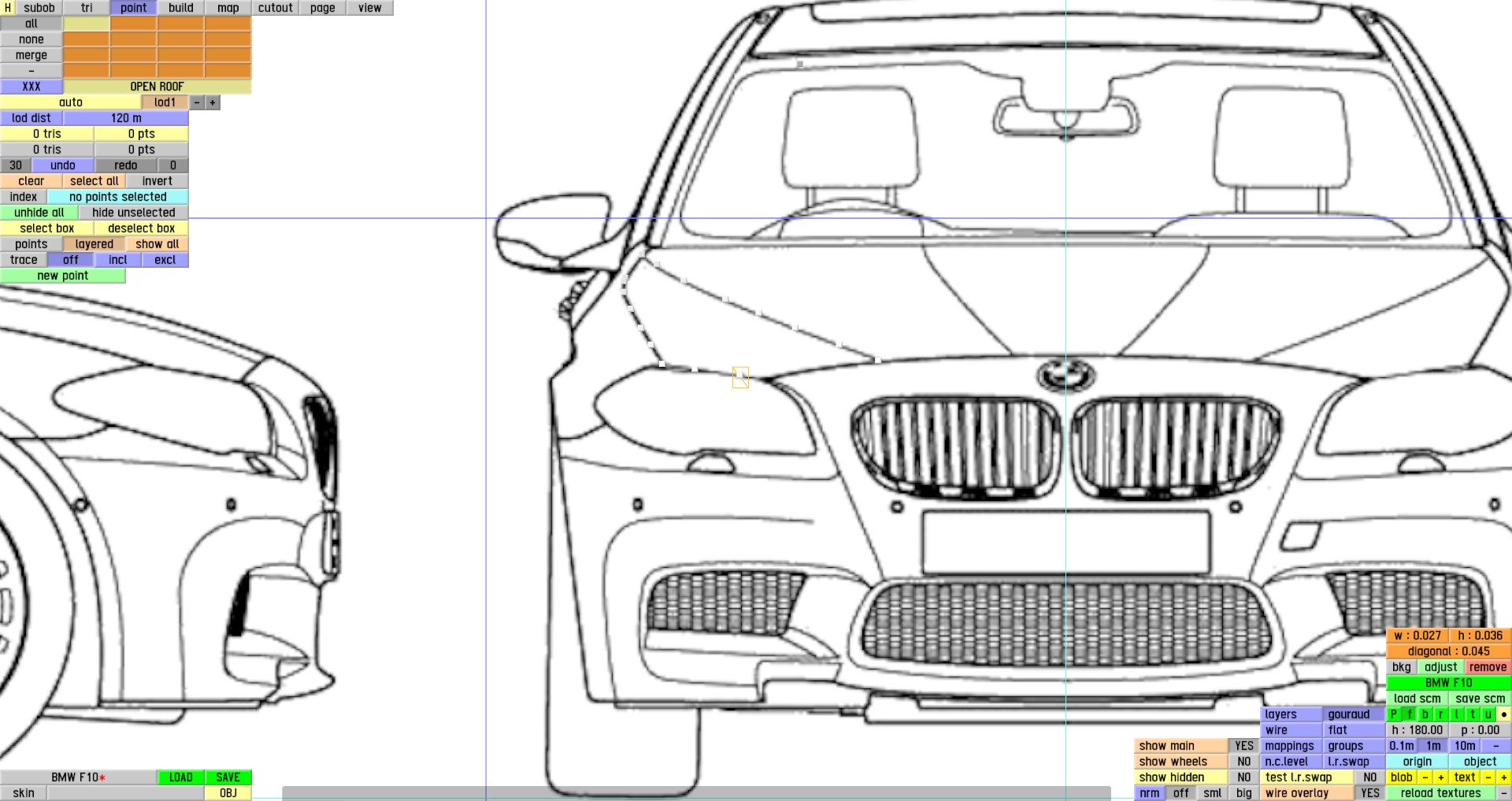Image resolution: width=1512 pixels, height=801 pixels.
Task: Click the yellow H button
Action: 8,8
